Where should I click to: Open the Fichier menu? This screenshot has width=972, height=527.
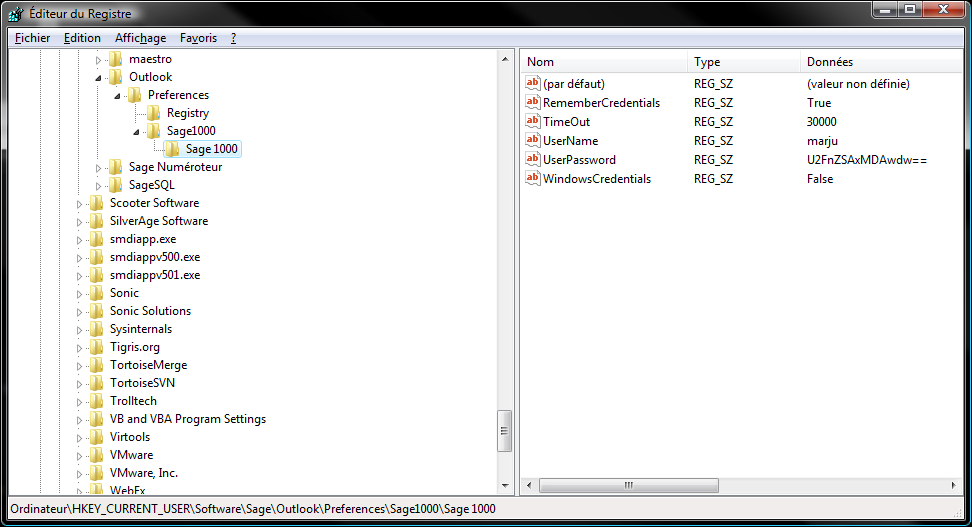[32, 38]
